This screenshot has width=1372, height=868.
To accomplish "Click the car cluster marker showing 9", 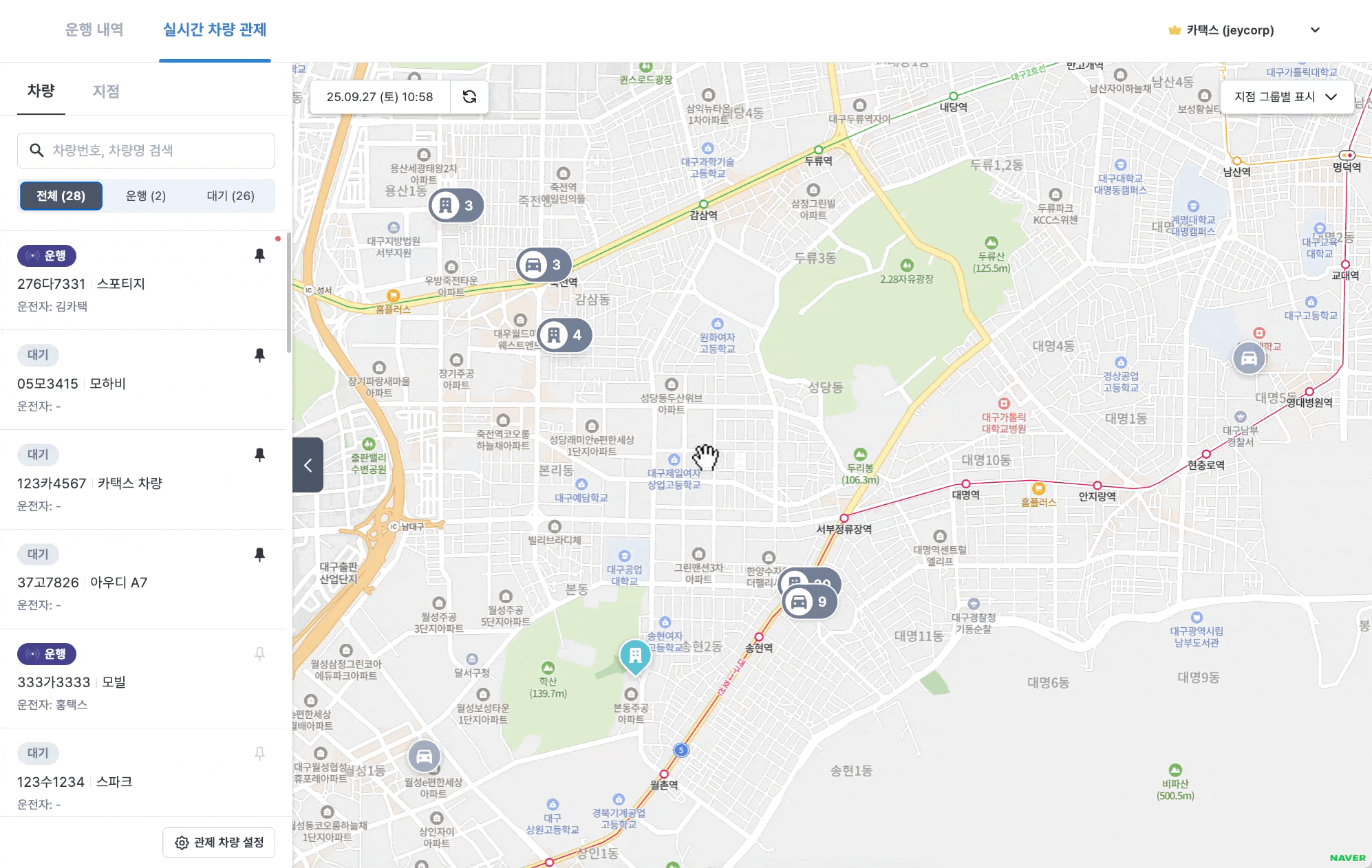I will pos(808,603).
